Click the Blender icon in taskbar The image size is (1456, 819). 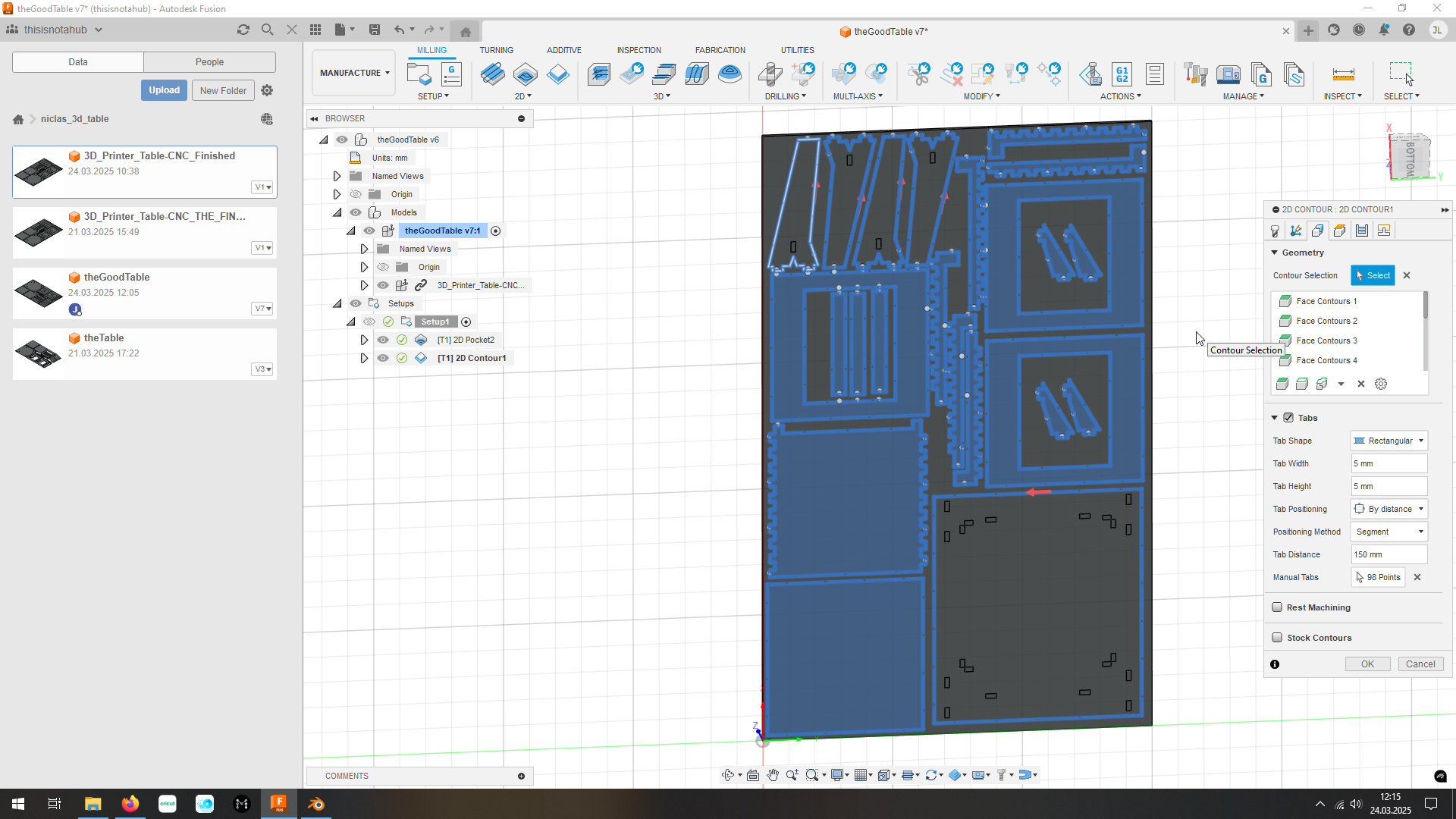coord(316,804)
